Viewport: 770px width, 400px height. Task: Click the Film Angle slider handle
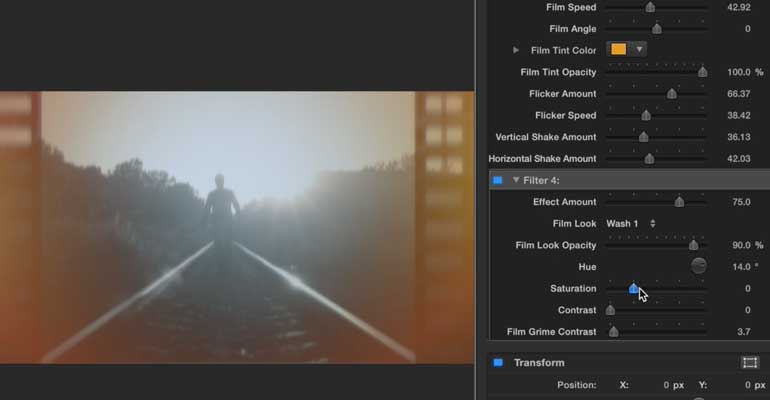point(657,29)
